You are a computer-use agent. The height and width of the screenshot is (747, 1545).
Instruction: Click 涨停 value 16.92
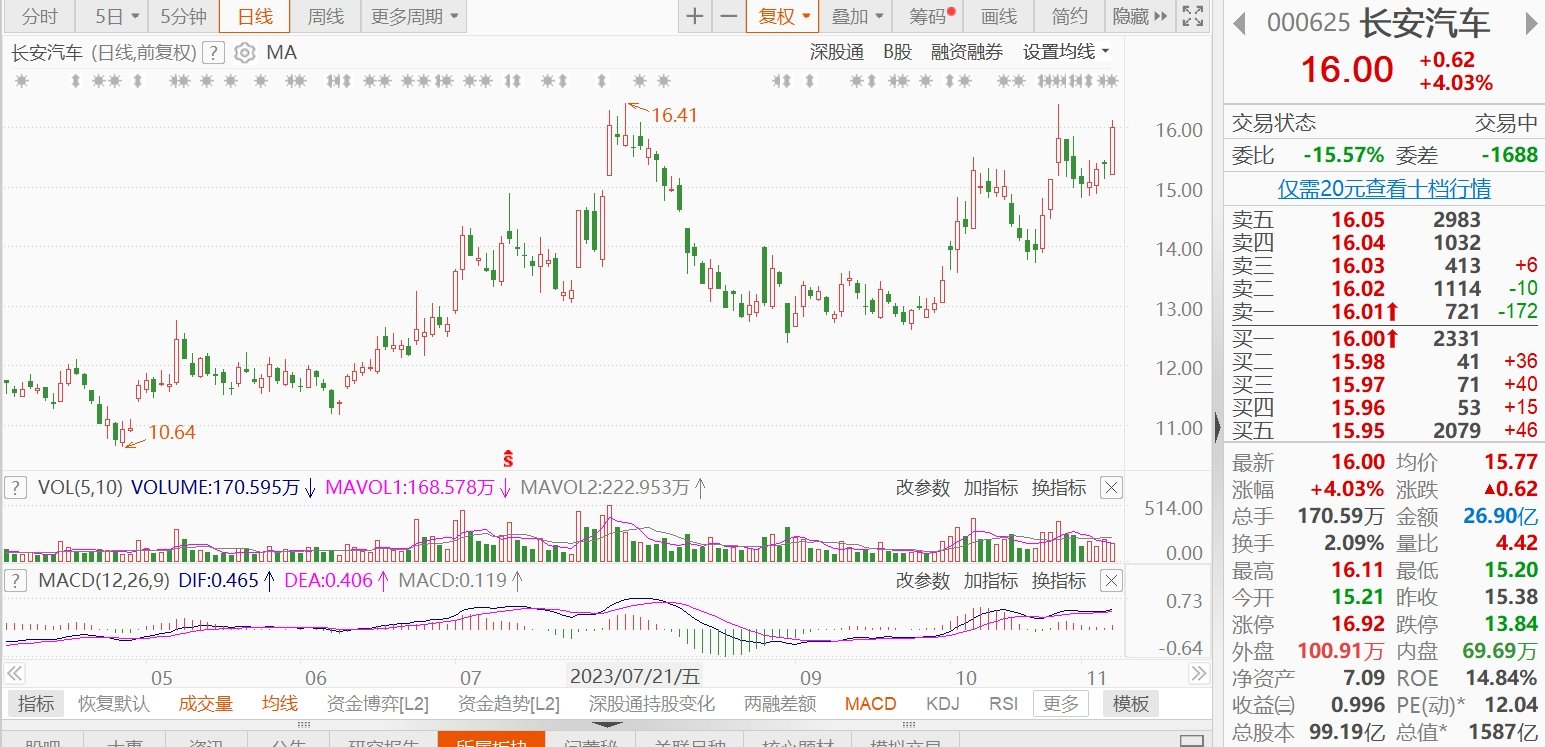click(1357, 625)
